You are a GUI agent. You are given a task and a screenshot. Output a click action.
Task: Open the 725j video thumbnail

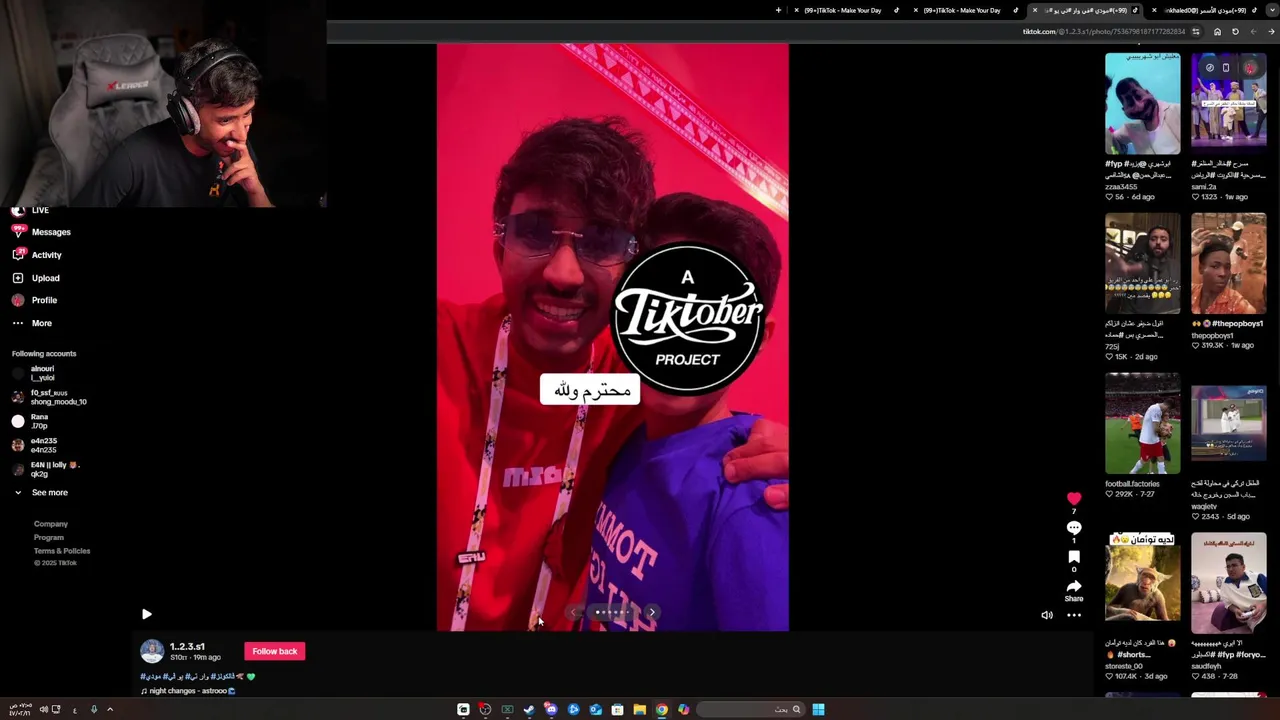(1142, 263)
